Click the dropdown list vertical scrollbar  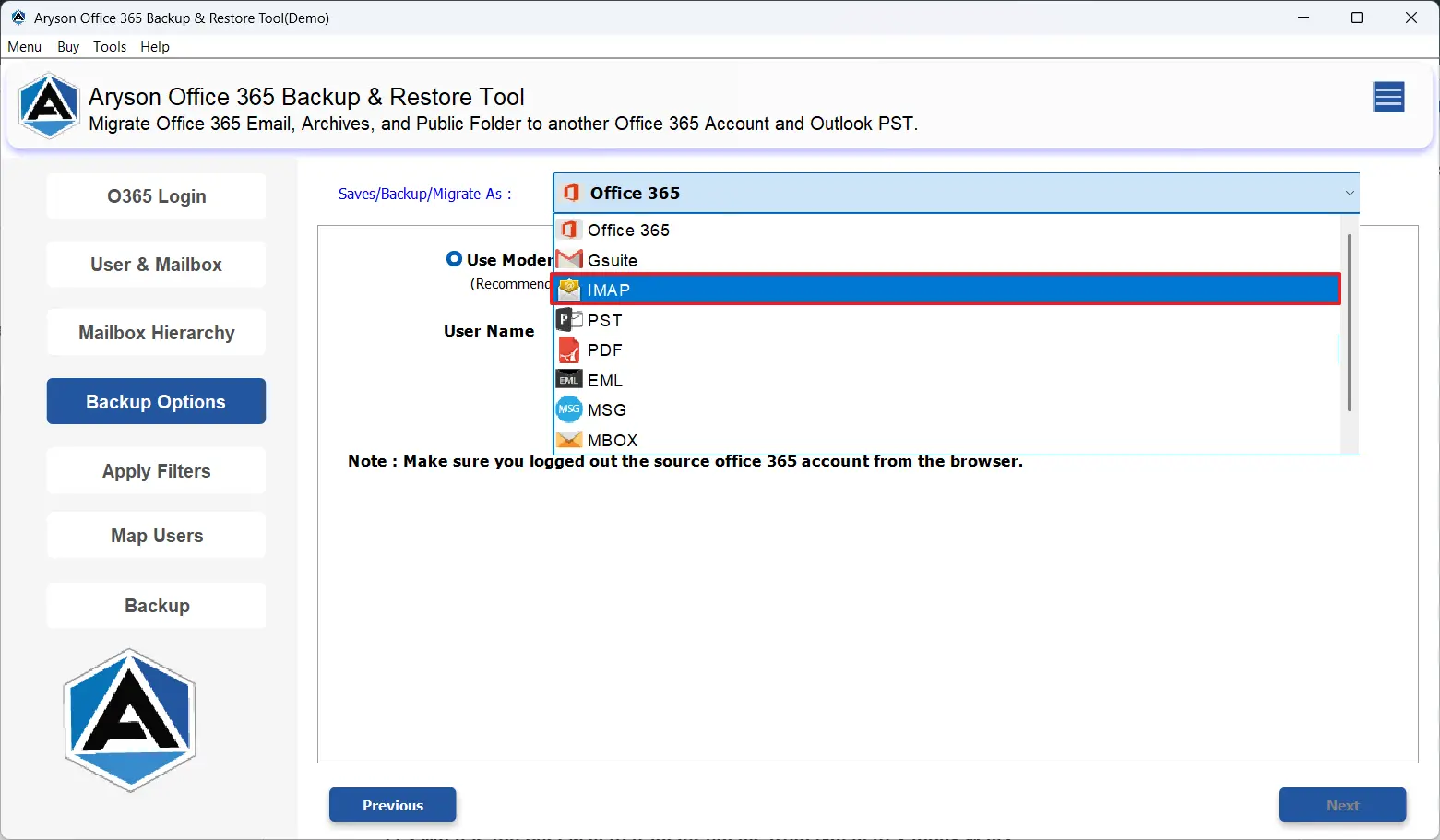[1349, 323]
